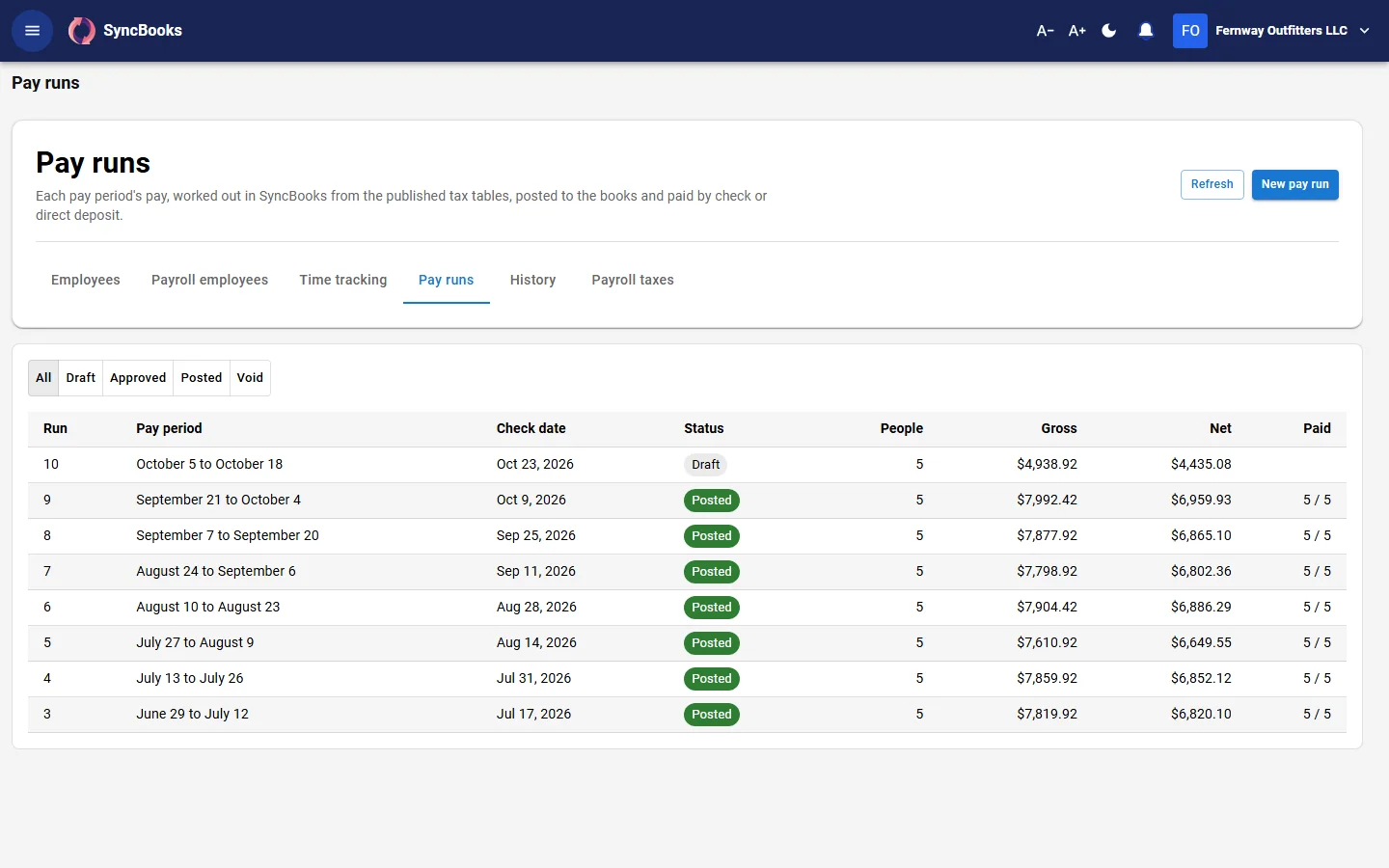1389x868 pixels.
Task: Click the FO company avatar
Action: click(1190, 31)
